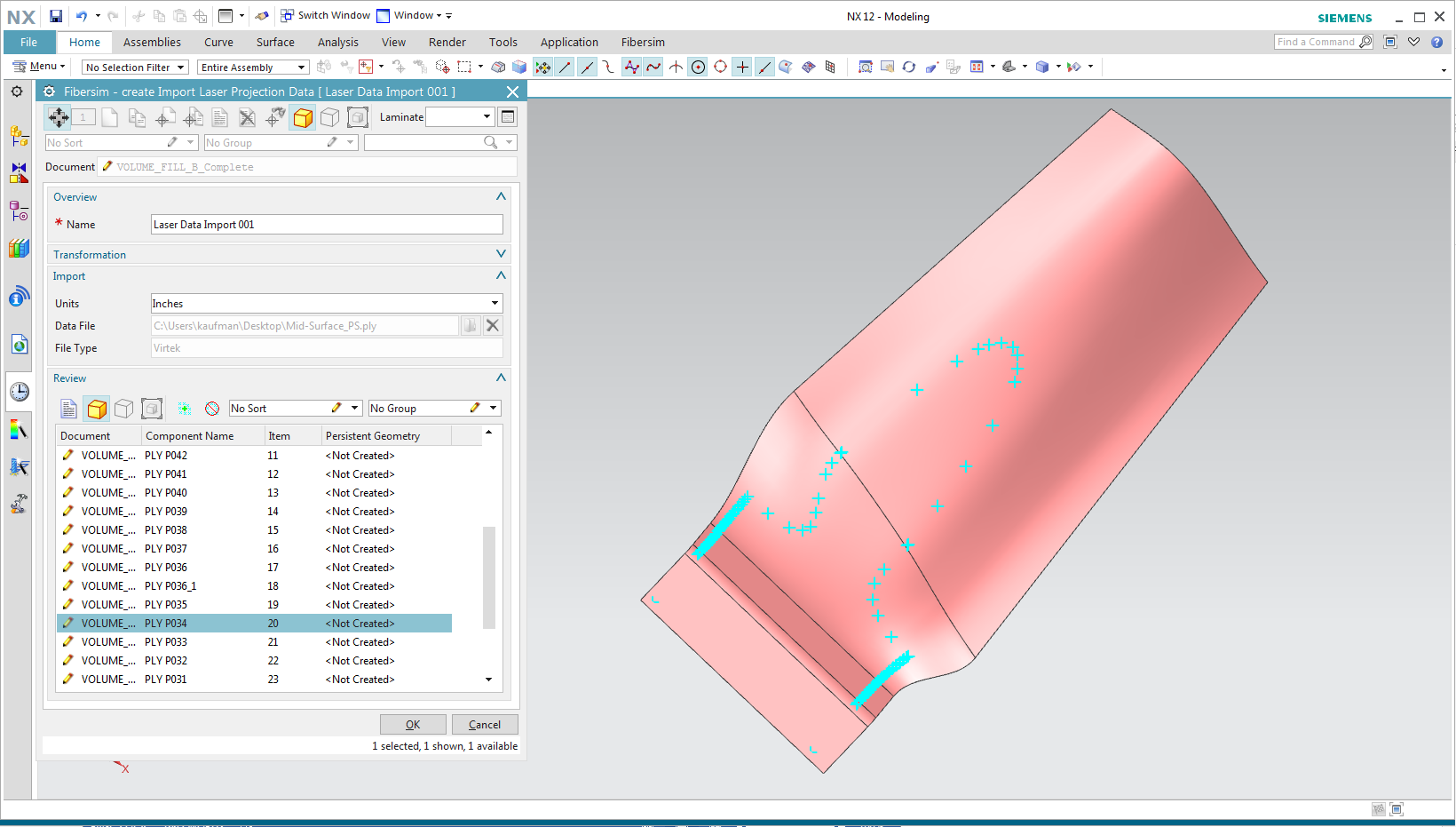Open Assembly Navigator in the resource bar
Screen dimensions: 1456x827
click(x=19, y=136)
